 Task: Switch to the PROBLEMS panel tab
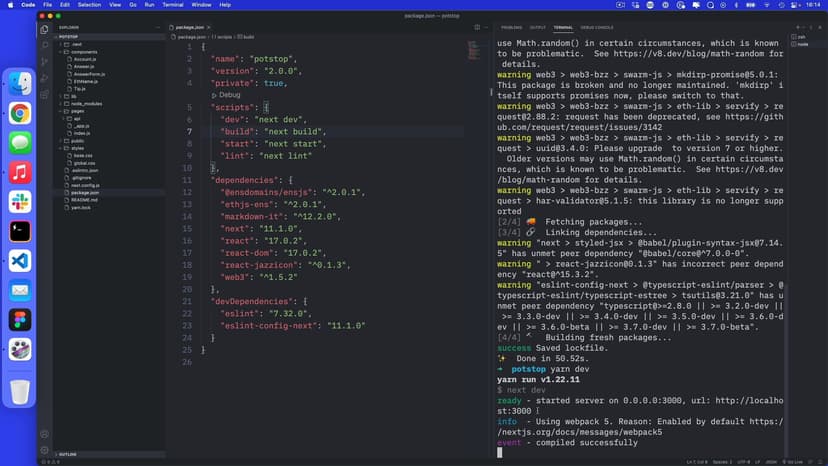(x=511, y=27)
